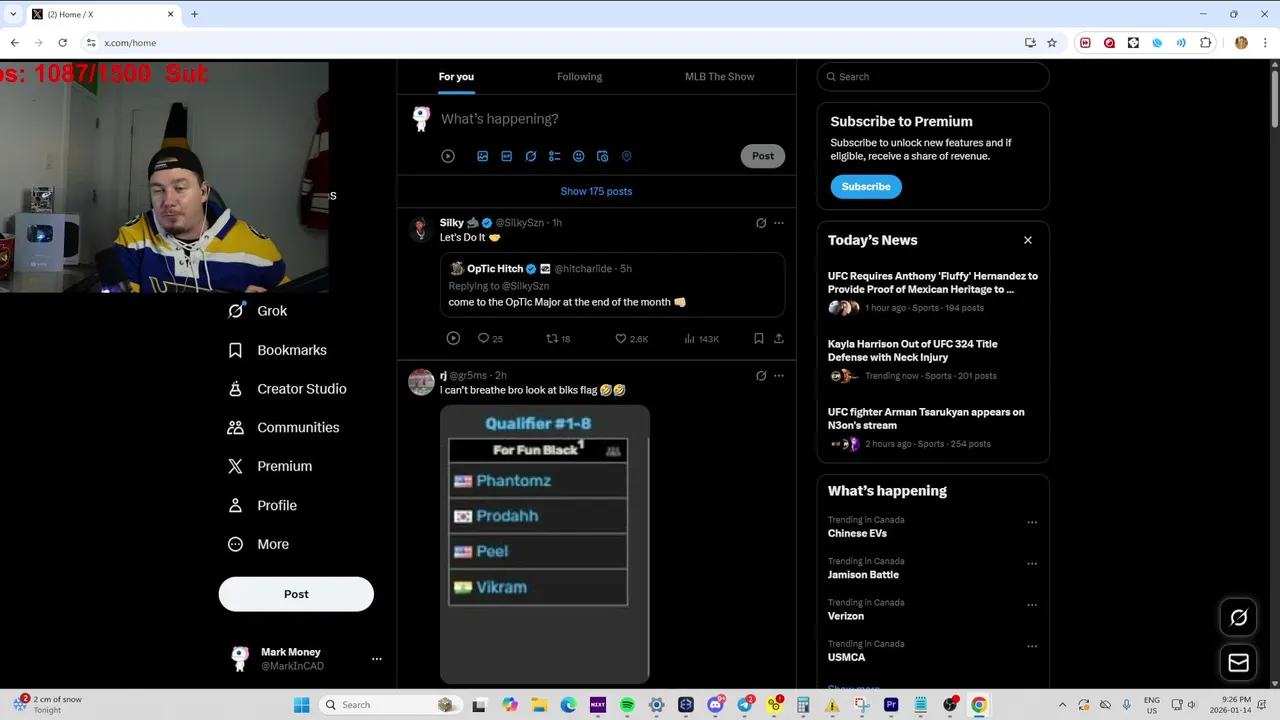Image resolution: width=1280 pixels, height=720 pixels.
Task: Open Premium in the sidebar
Action: coord(270,466)
